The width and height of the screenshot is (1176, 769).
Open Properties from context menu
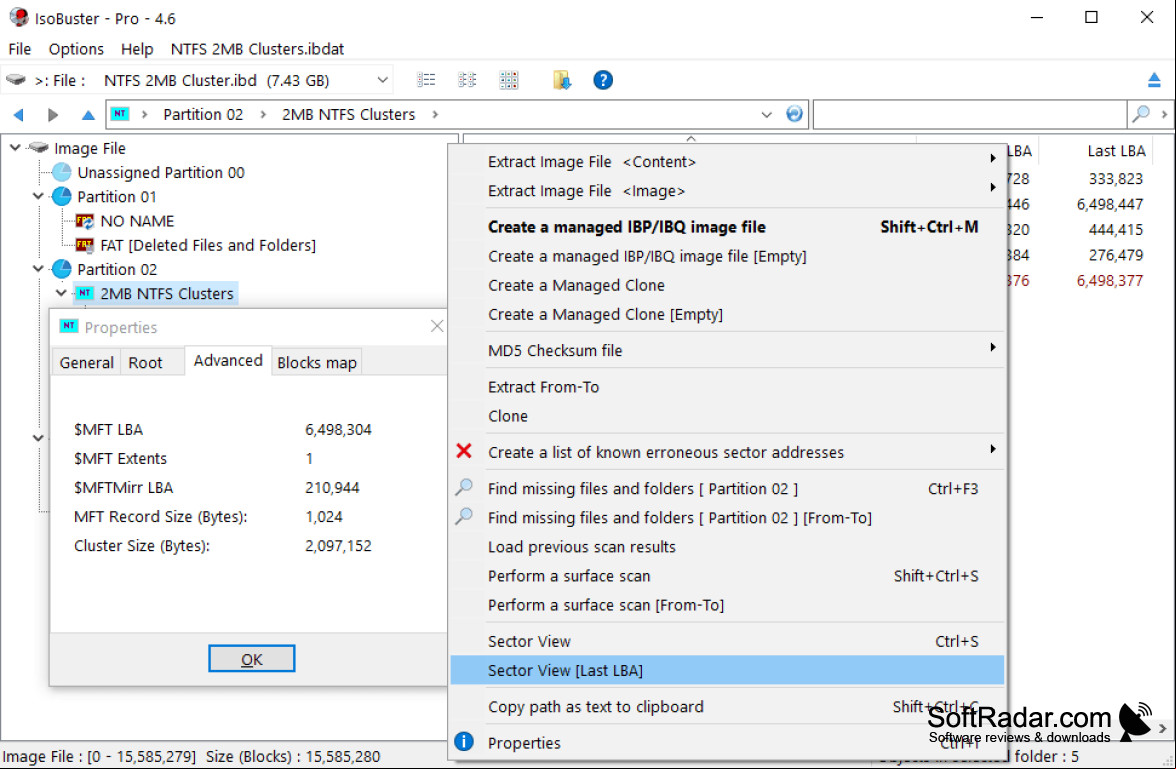point(727,742)
